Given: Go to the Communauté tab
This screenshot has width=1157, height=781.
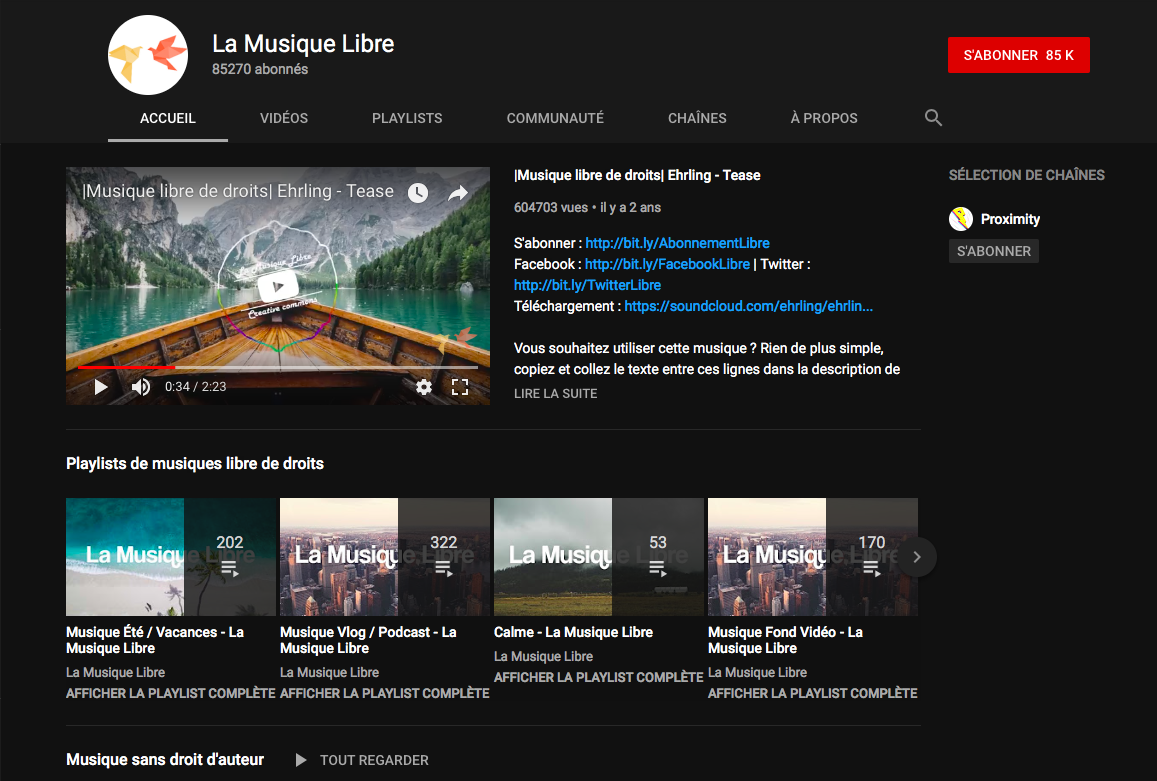Looking at the screenshot, I should [555, 118].
